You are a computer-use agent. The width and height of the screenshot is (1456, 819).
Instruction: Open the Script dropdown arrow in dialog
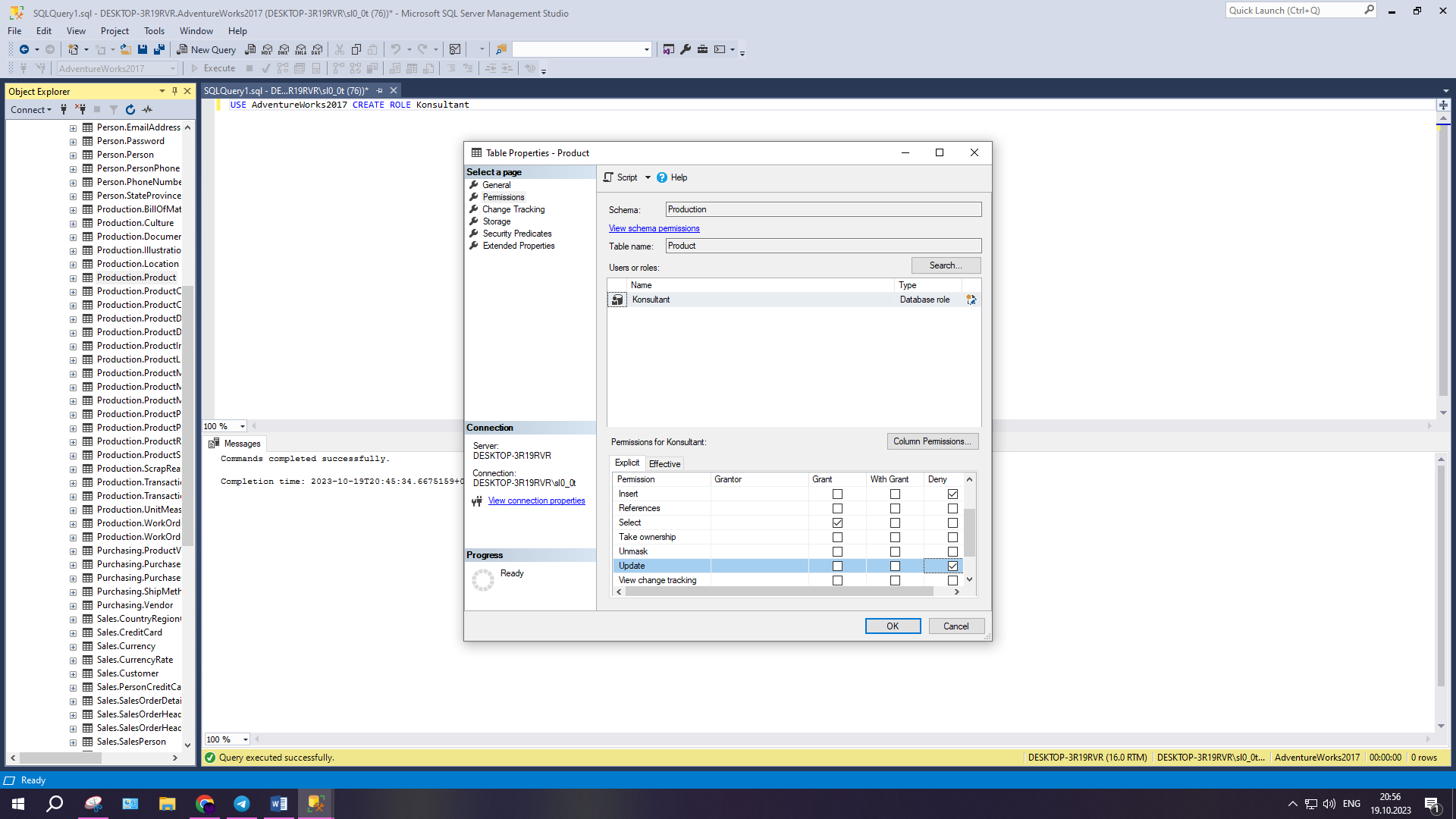648,177
